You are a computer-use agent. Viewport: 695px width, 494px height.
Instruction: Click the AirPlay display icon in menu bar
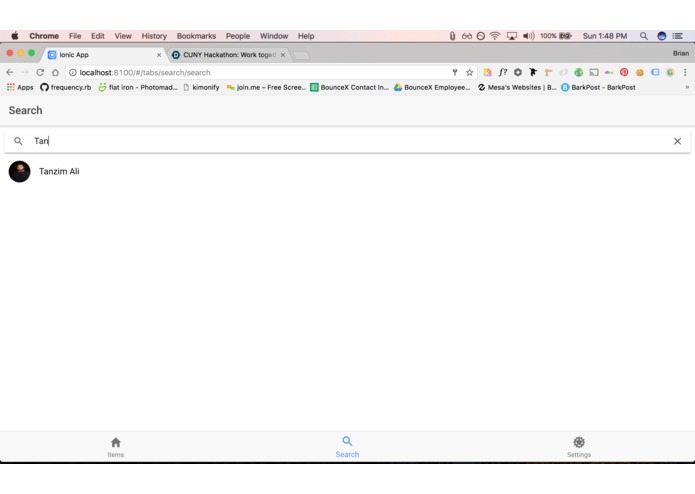[511, 36]
